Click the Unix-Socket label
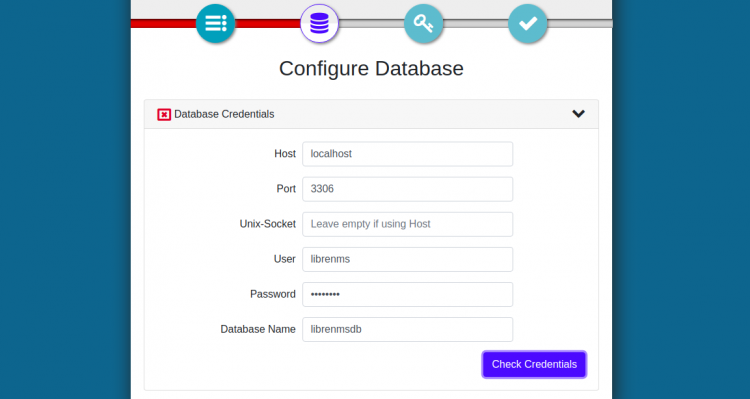 point(267,224)
